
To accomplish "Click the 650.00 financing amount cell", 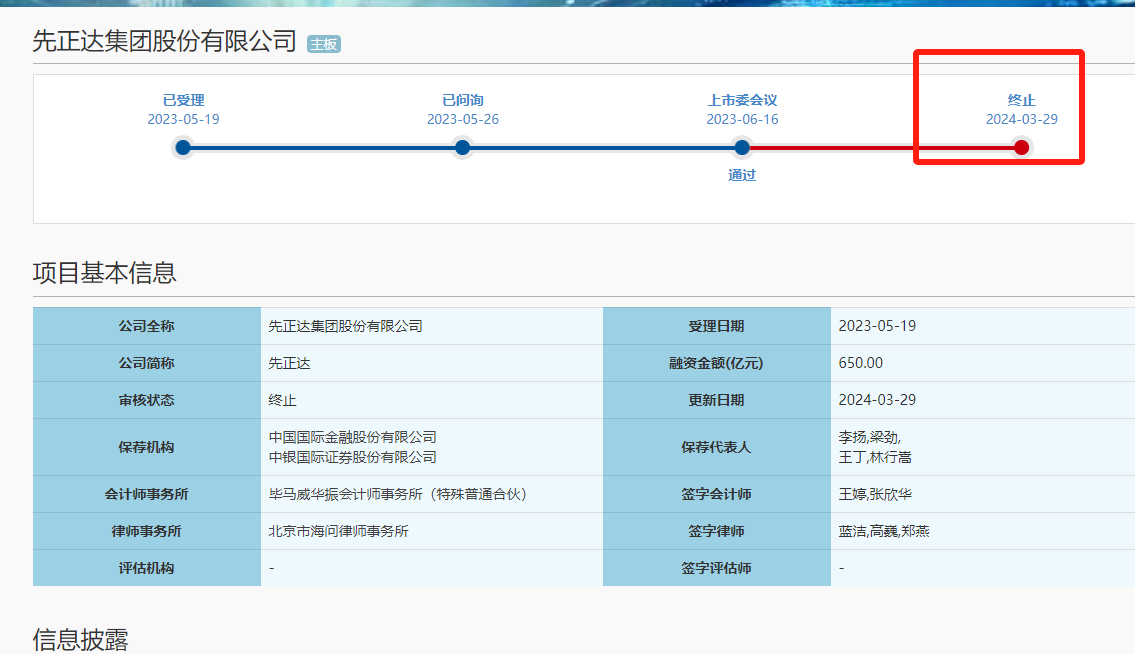I will [x=861, y=363].
